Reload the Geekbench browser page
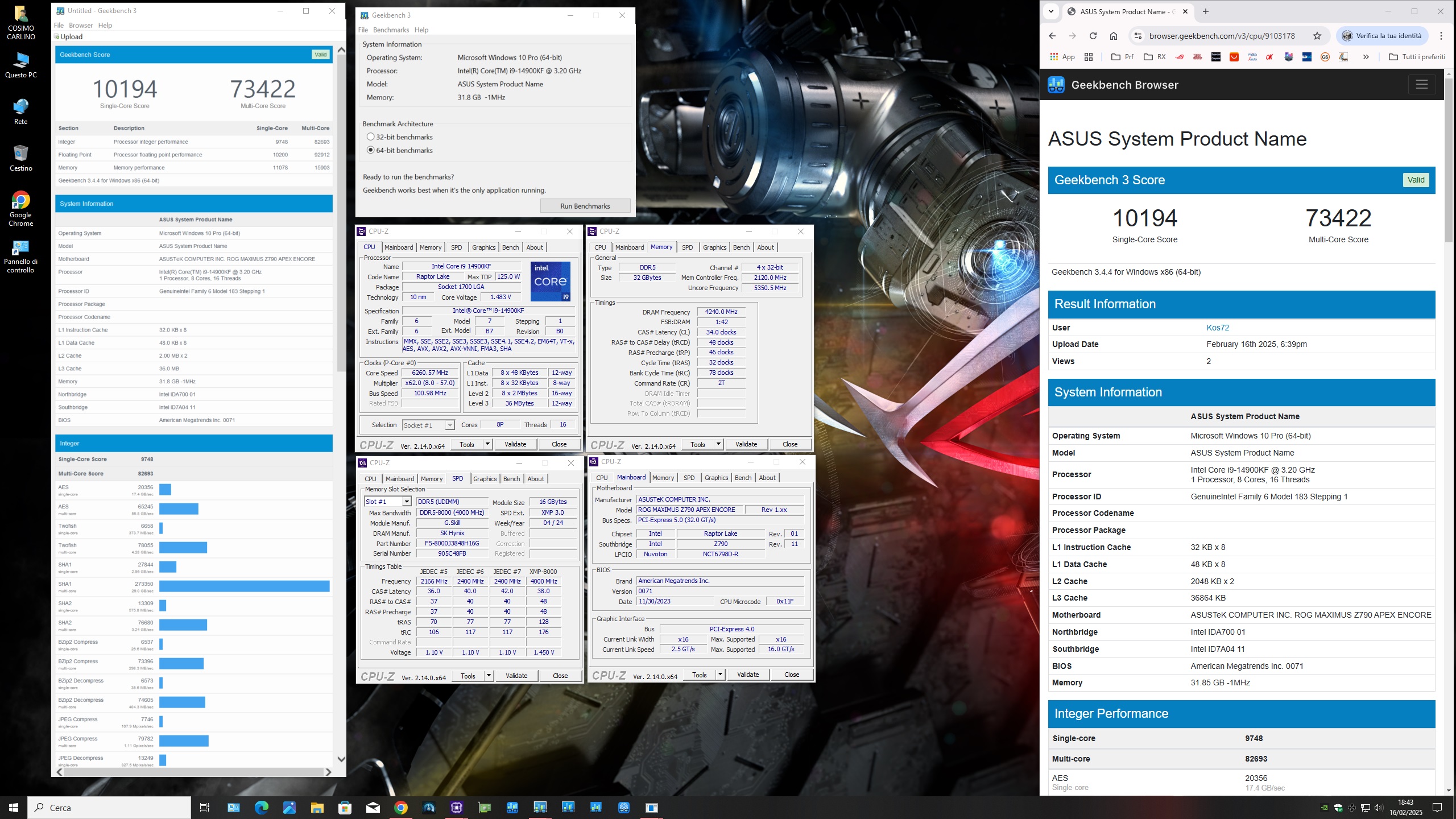The image size is (1456, 819). (x=1093, y=36)
